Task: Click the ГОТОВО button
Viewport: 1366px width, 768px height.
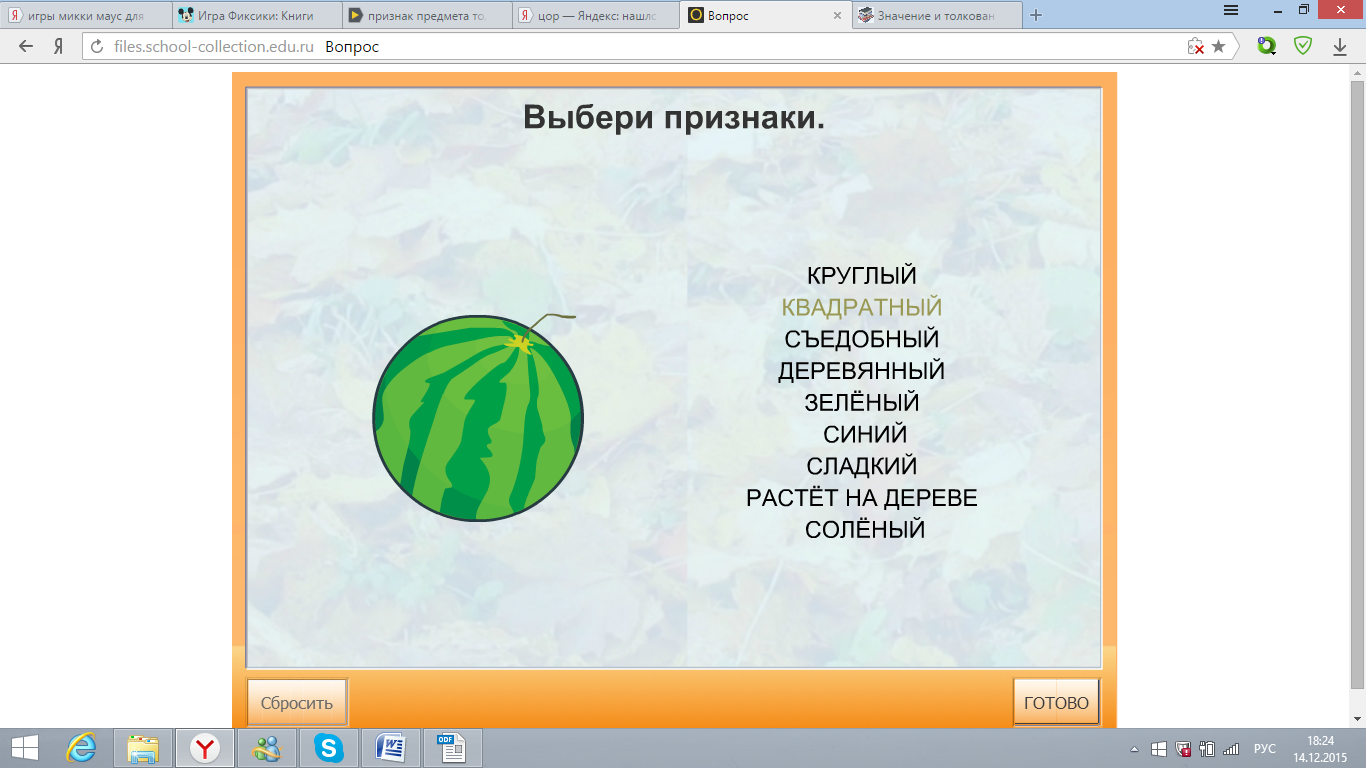Action: click(1056, 702)
